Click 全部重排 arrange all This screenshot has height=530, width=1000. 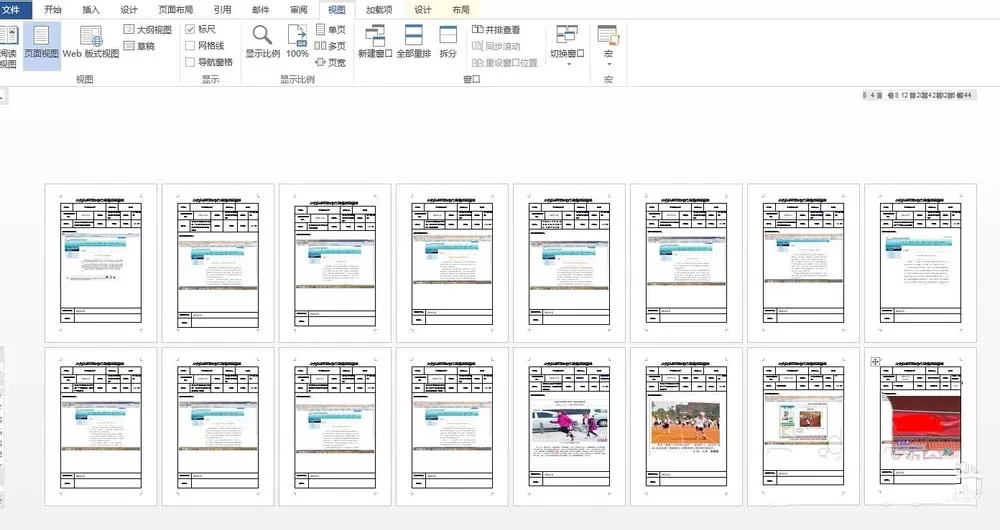[x=414, y=42]
